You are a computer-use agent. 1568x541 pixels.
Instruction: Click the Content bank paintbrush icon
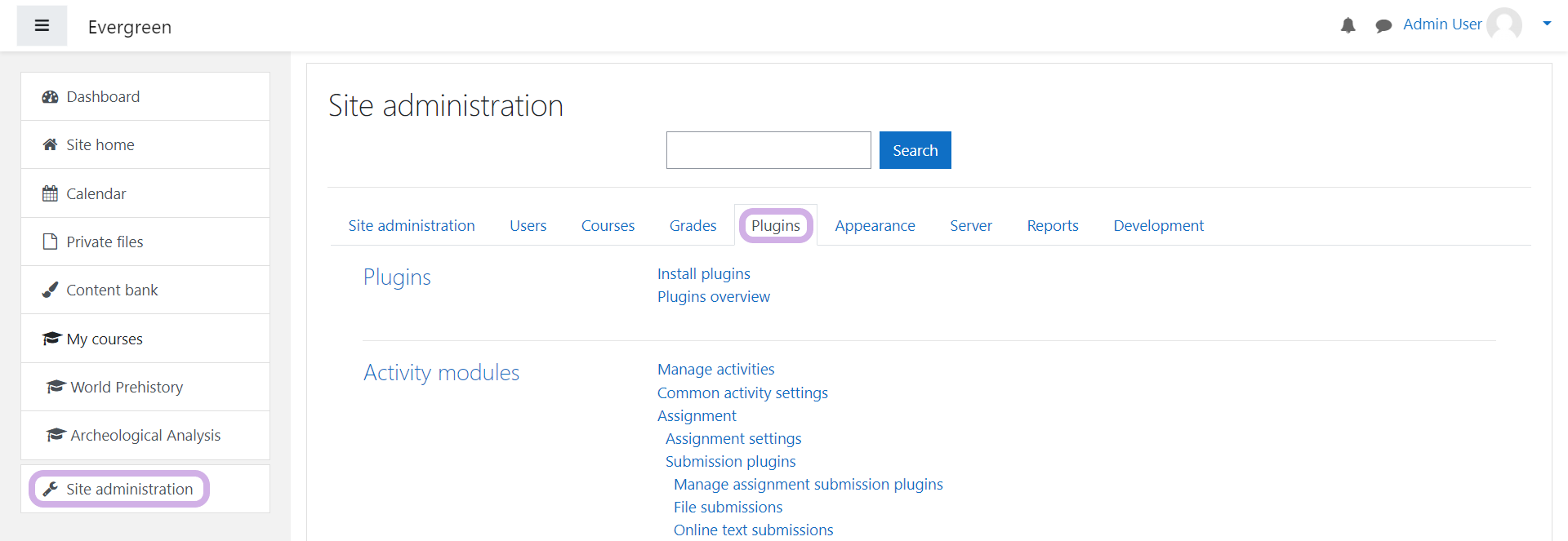[x=50, y=290]
